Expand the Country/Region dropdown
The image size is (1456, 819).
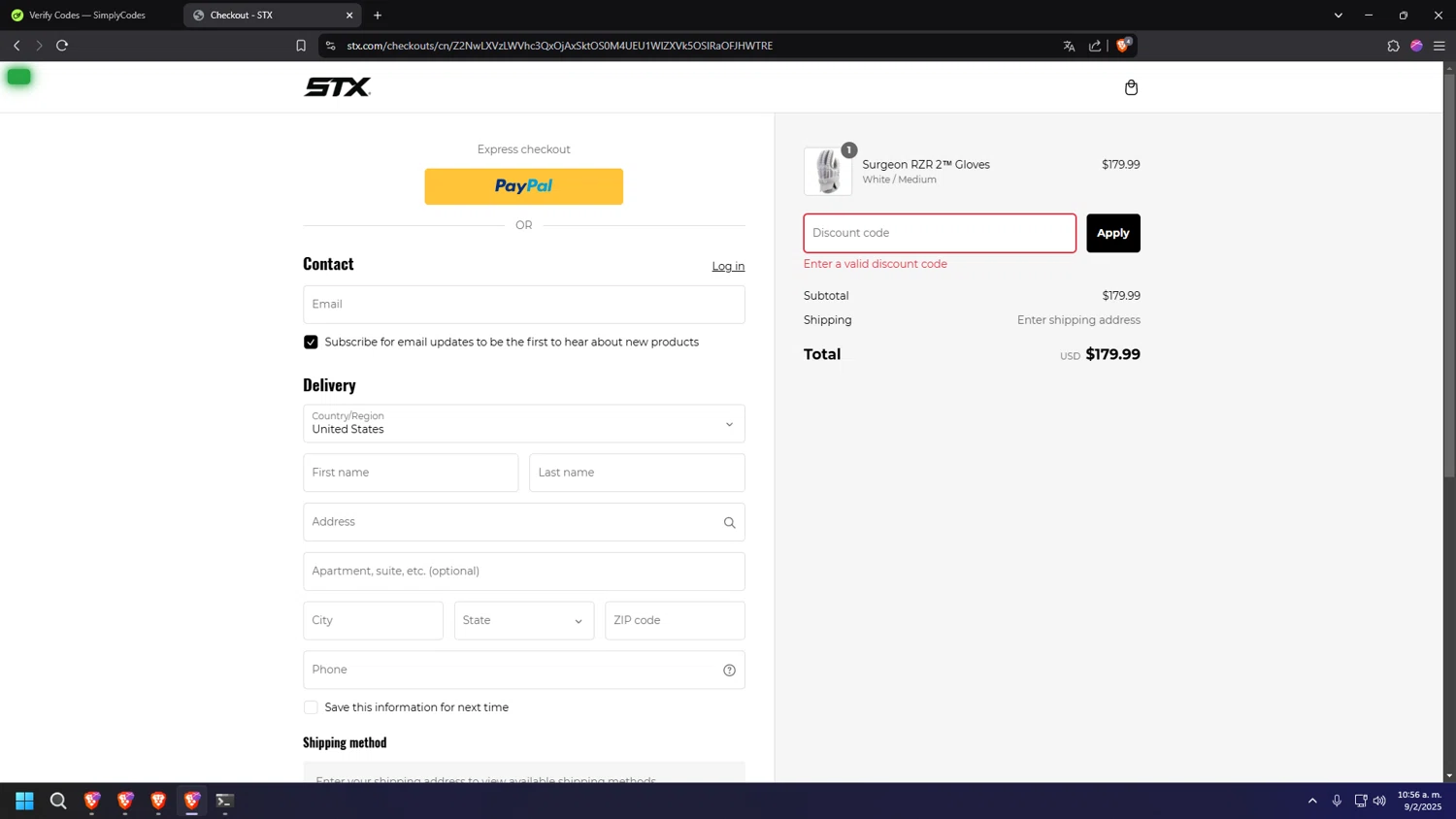pyautogui.click(x=524, y=424)
